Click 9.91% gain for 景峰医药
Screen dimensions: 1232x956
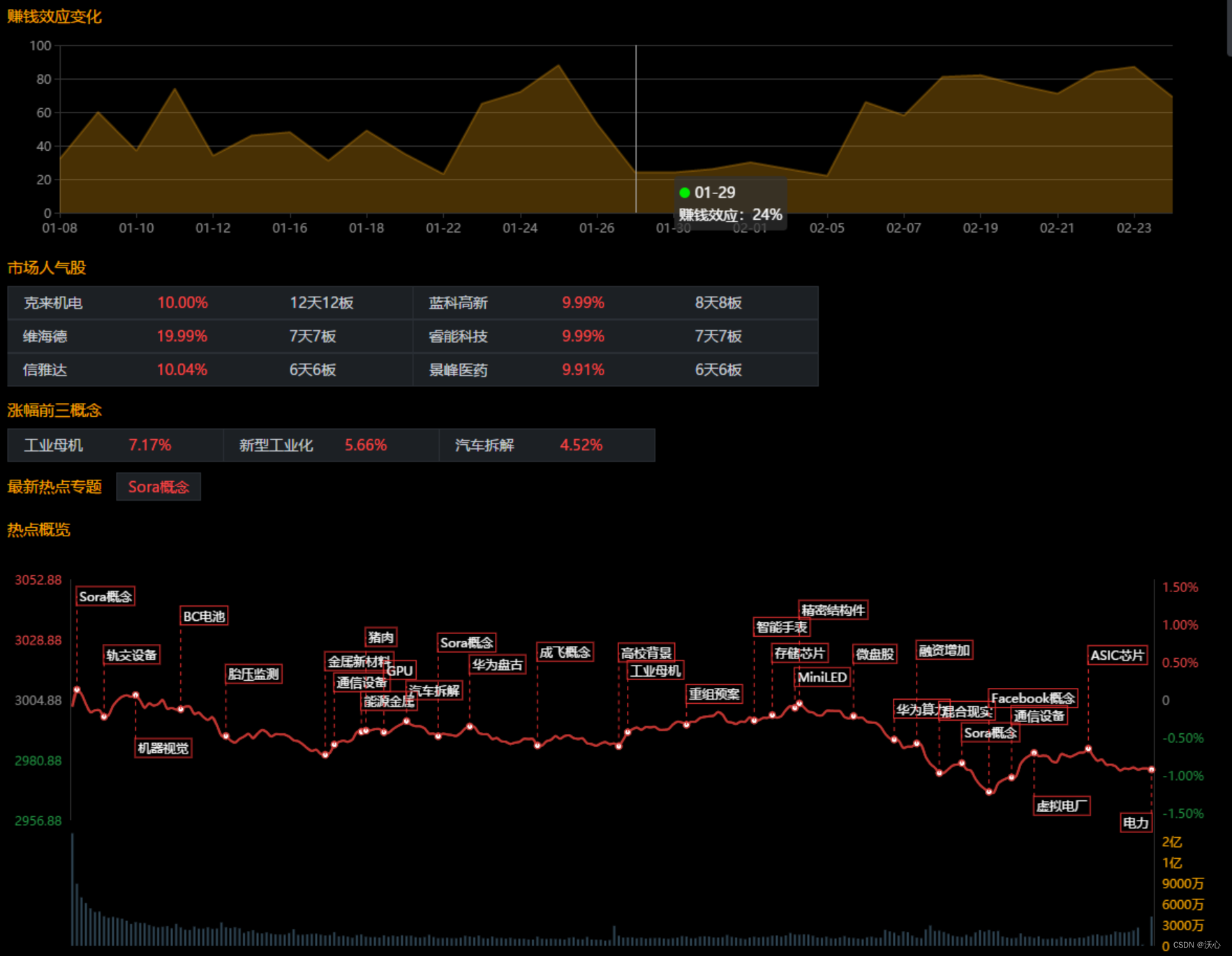pos(584,370)
